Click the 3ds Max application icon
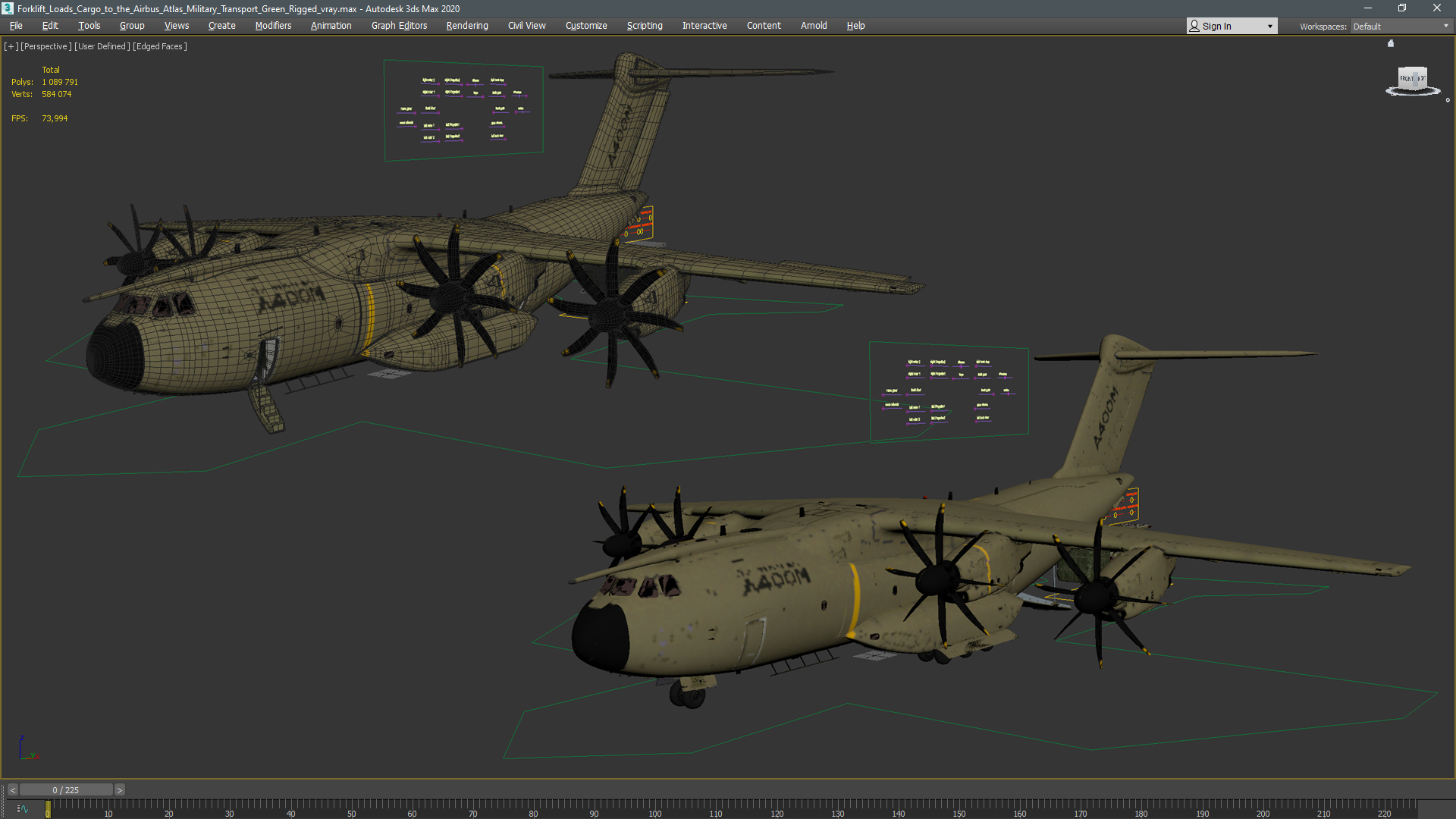 (8, 8)
